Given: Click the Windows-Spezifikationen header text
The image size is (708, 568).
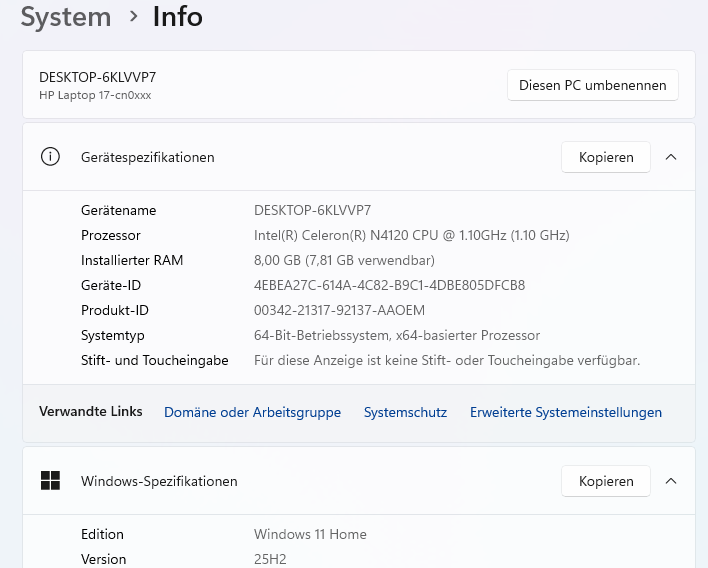Looking at the screenshot, I should [x=159, y=481].
